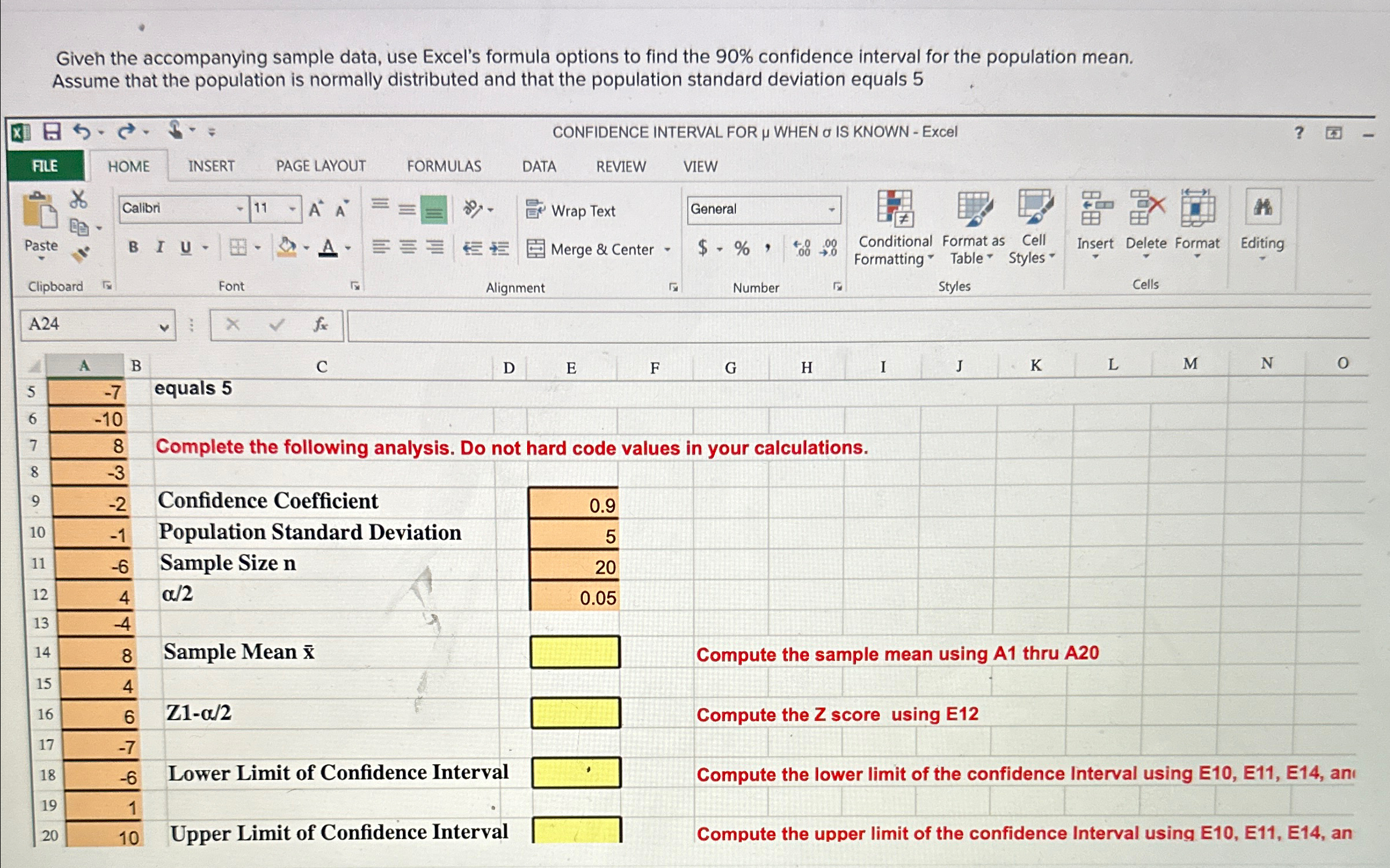Image resolution: width=1390 pixels, height=868 pixels.
Task: Expand the Merge & Center dropdown arrow
Action: (667, 249)
